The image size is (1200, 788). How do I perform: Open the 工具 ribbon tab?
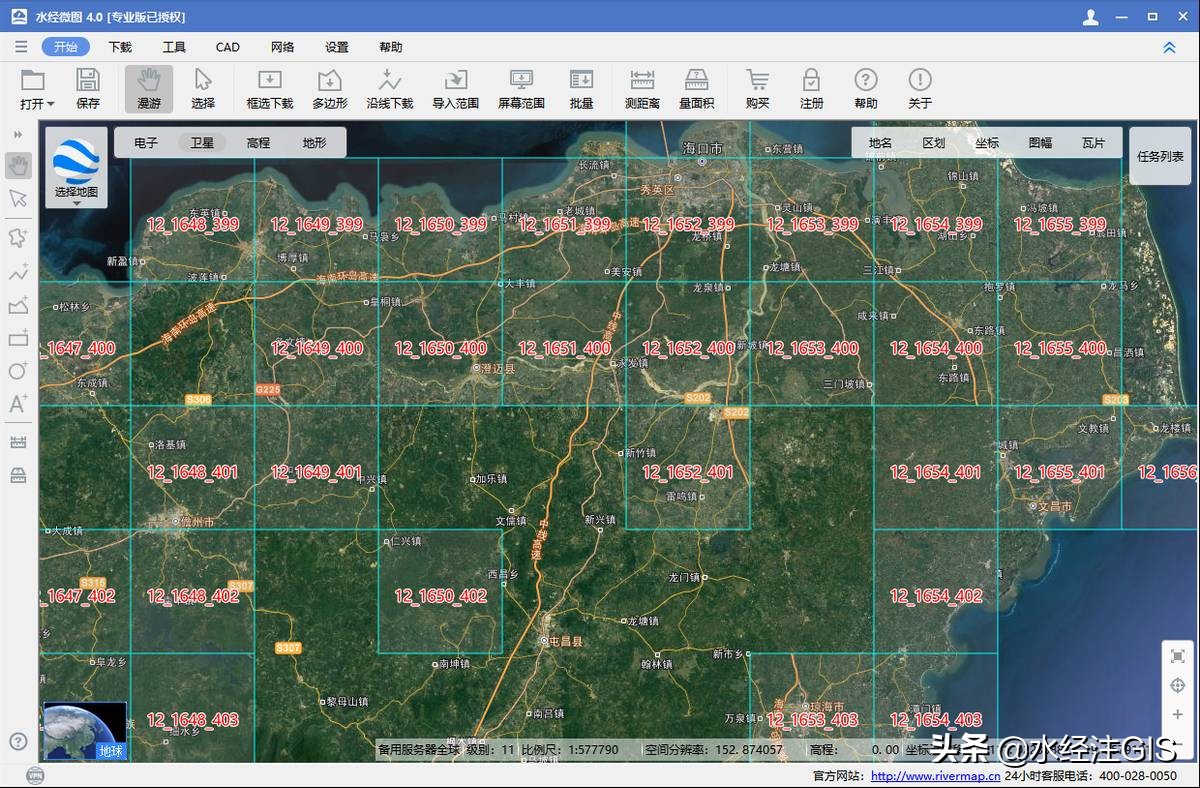coord(174,47)
